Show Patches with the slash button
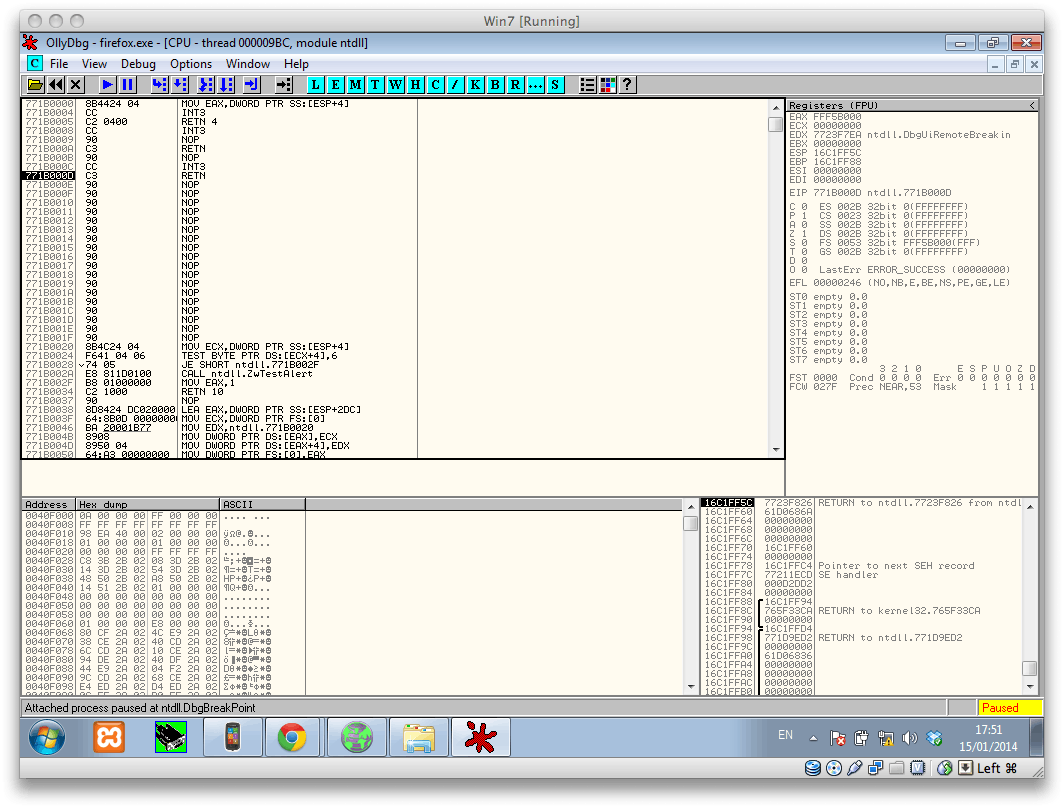The height and width of the screenshot is (808, 1064). click(455, 85)
